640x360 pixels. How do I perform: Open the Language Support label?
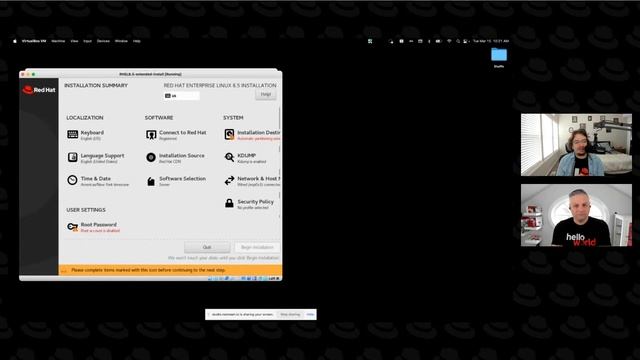coord(102,156)
